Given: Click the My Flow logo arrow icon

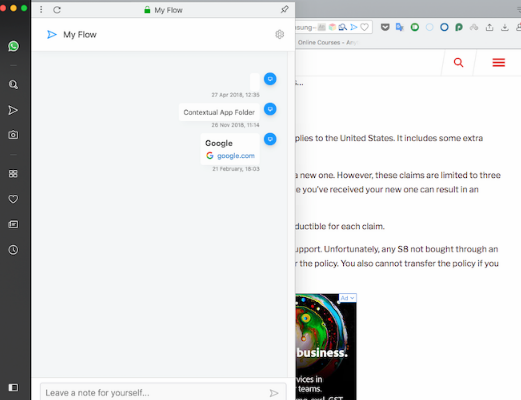Looking at the screenshot, I should pos(52,34).
